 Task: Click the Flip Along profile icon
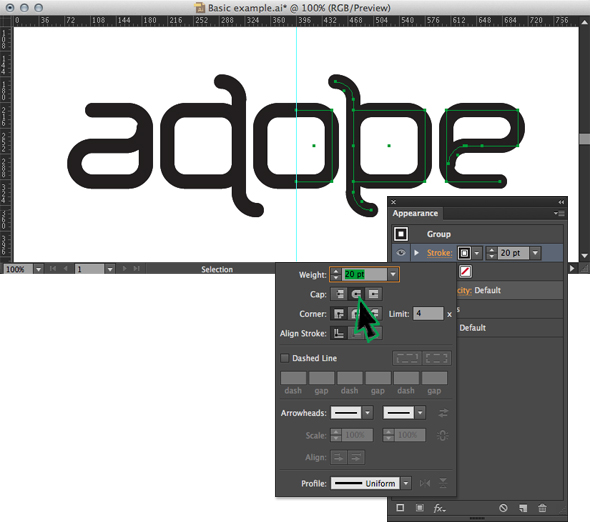(x=425, y=483)
